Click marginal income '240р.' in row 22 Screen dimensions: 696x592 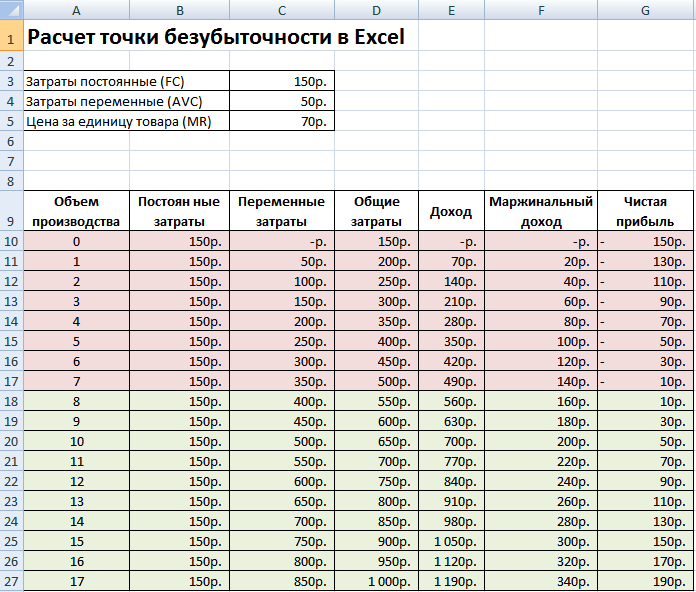click(x=541, y=481)
